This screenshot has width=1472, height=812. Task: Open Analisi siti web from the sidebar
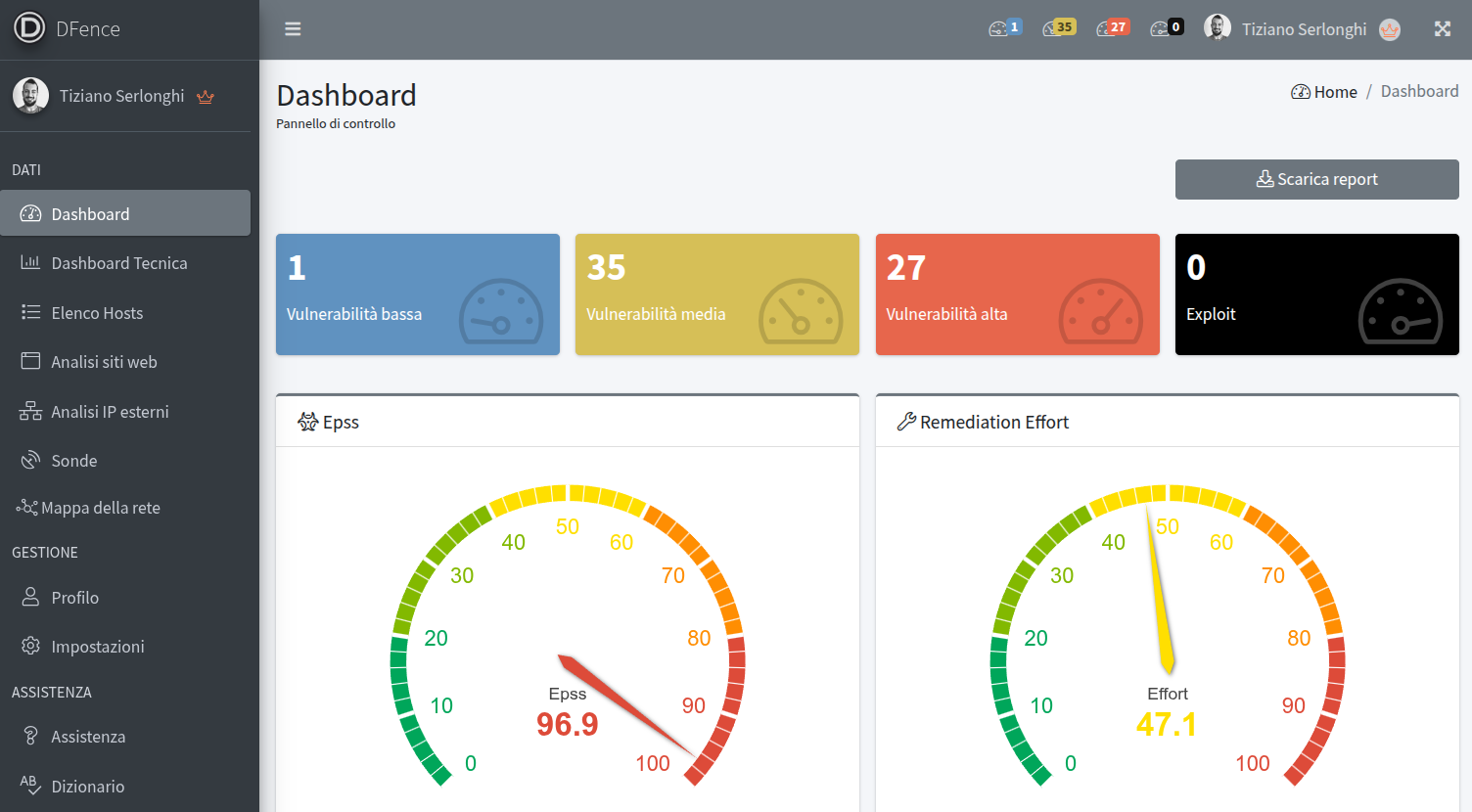point(104,361)
